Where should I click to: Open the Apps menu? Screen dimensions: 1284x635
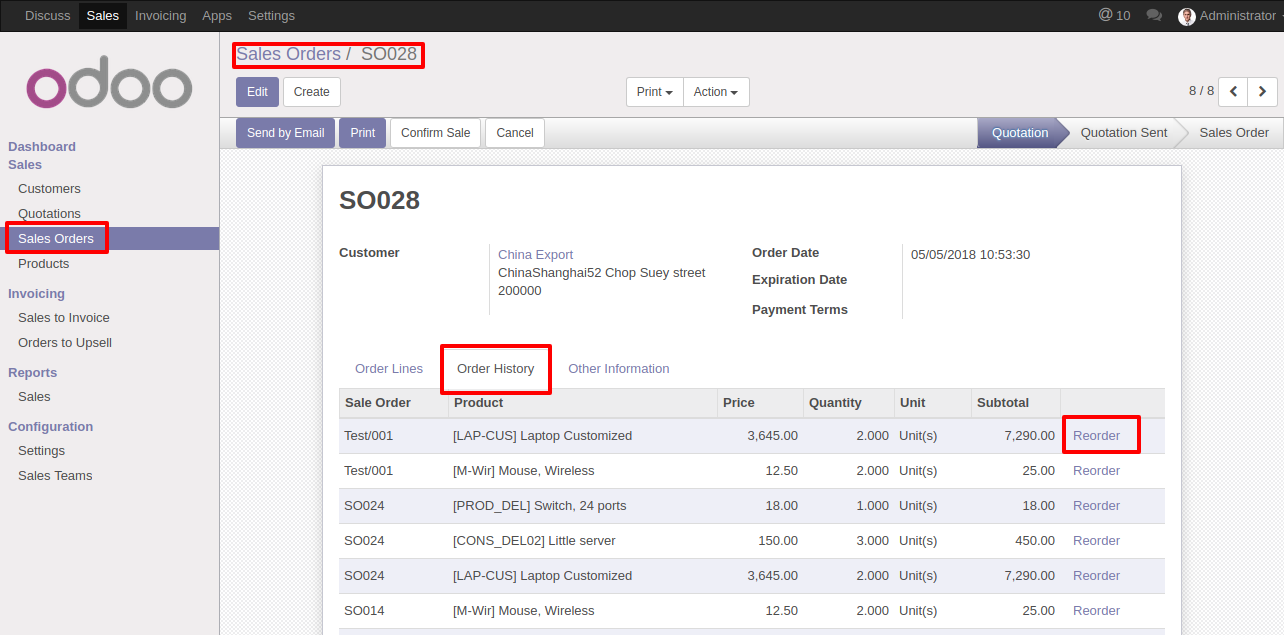217,16
